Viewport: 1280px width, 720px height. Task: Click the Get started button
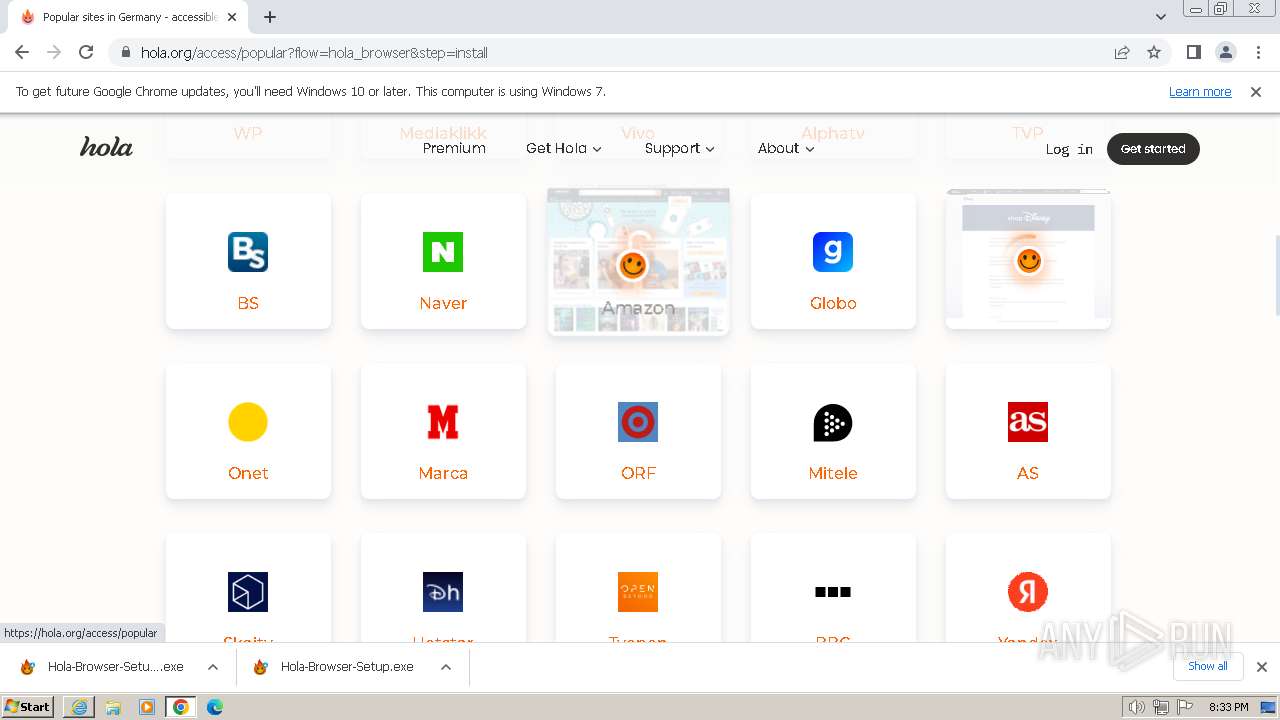[x=1153, y=148]
